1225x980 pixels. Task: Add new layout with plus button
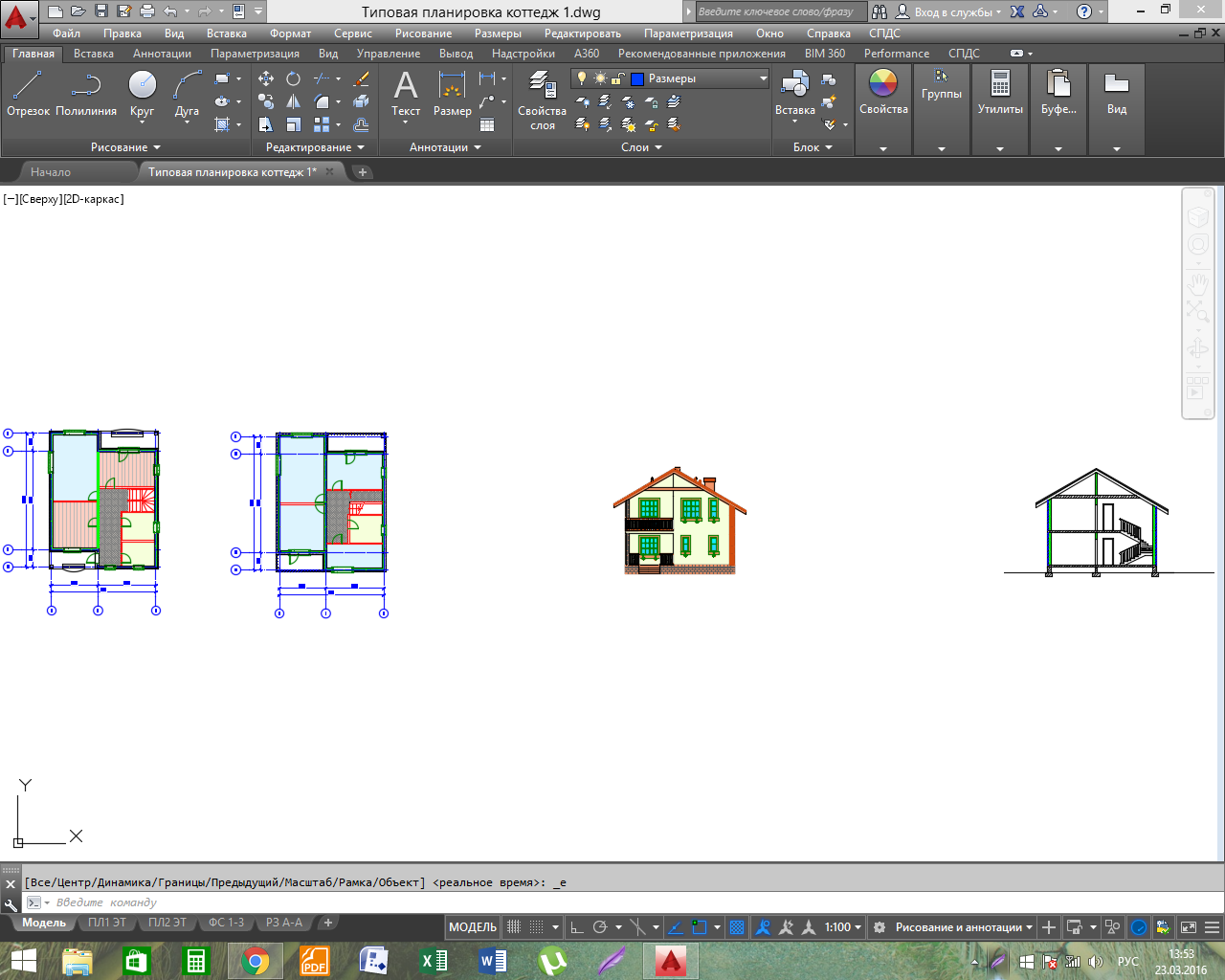[328, 923]
